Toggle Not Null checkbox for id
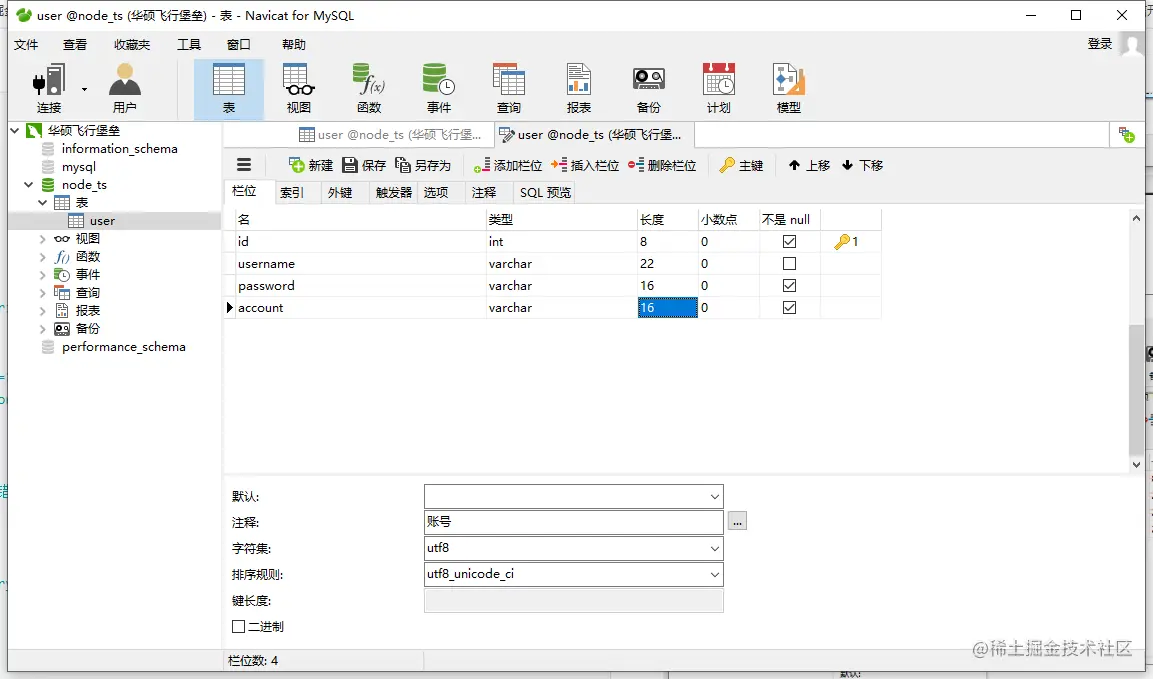The height and width of the screenshot is (679, 1153). (789, 241)
